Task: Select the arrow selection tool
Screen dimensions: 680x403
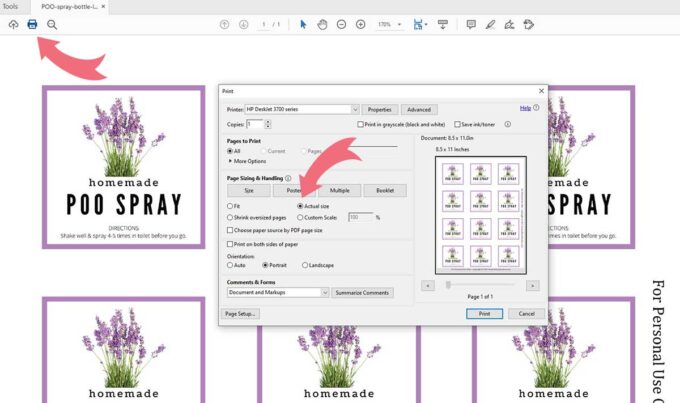Action: pyautogui.click(x=304, y=24)
